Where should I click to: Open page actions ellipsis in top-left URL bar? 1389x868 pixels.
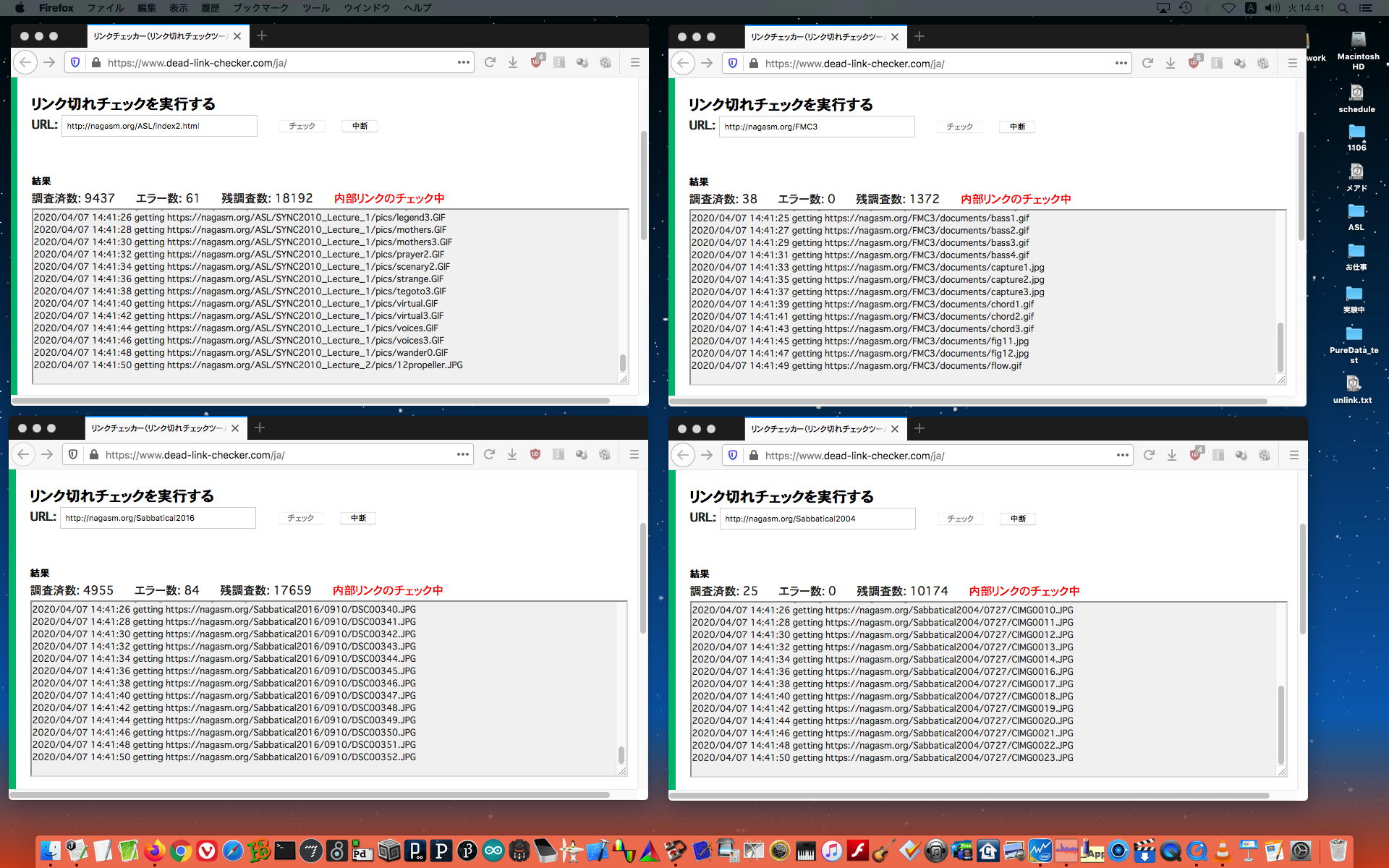pyautogui.click(x=463, y=63)
